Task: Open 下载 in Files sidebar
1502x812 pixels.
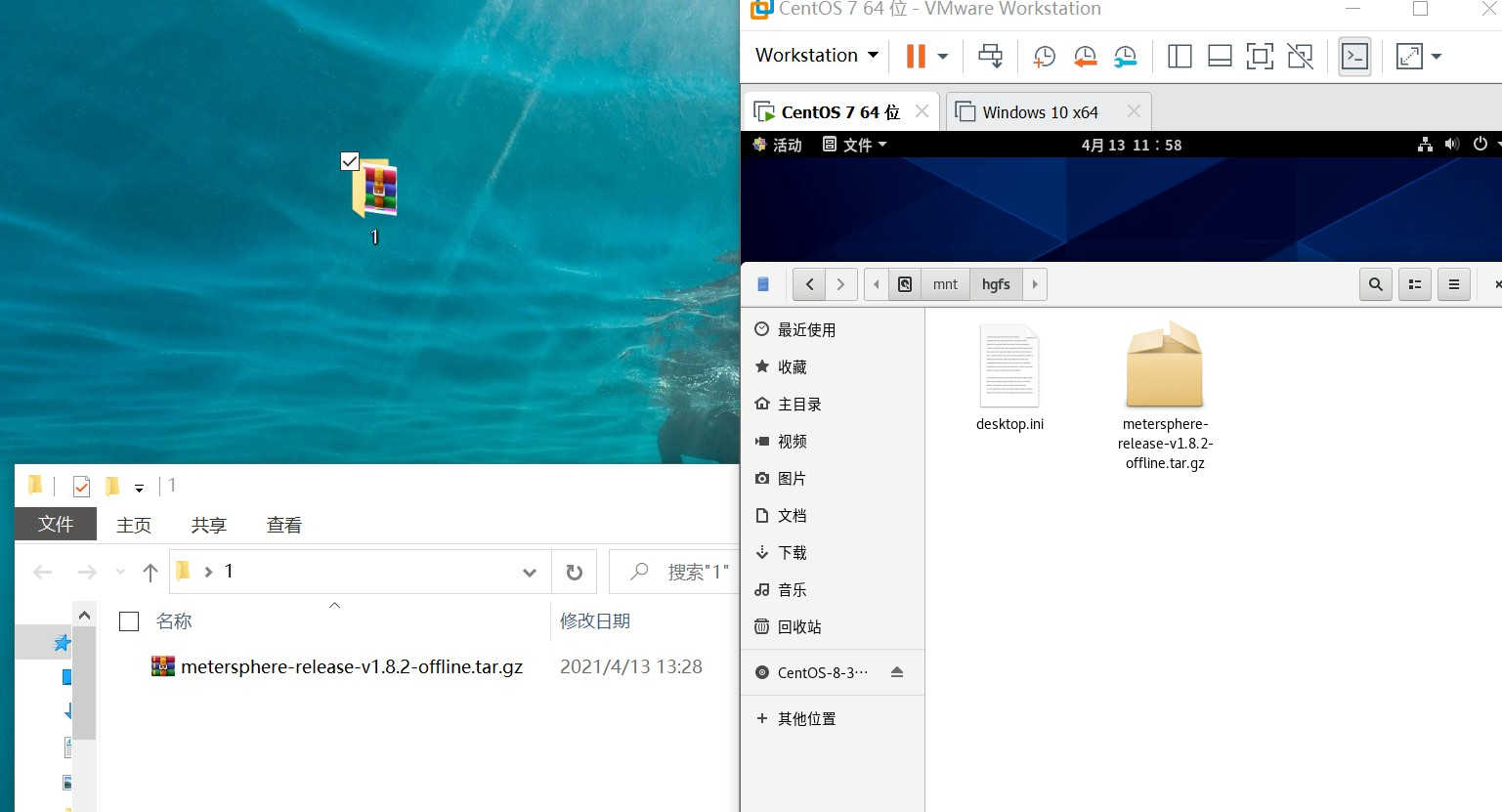Action: [833, 553]
